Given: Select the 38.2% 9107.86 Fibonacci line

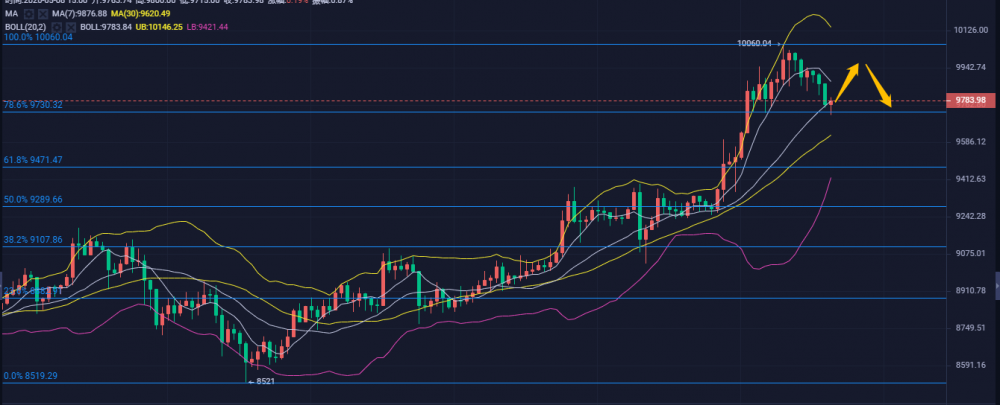Looking at the screenshot, I should [34, 240].
